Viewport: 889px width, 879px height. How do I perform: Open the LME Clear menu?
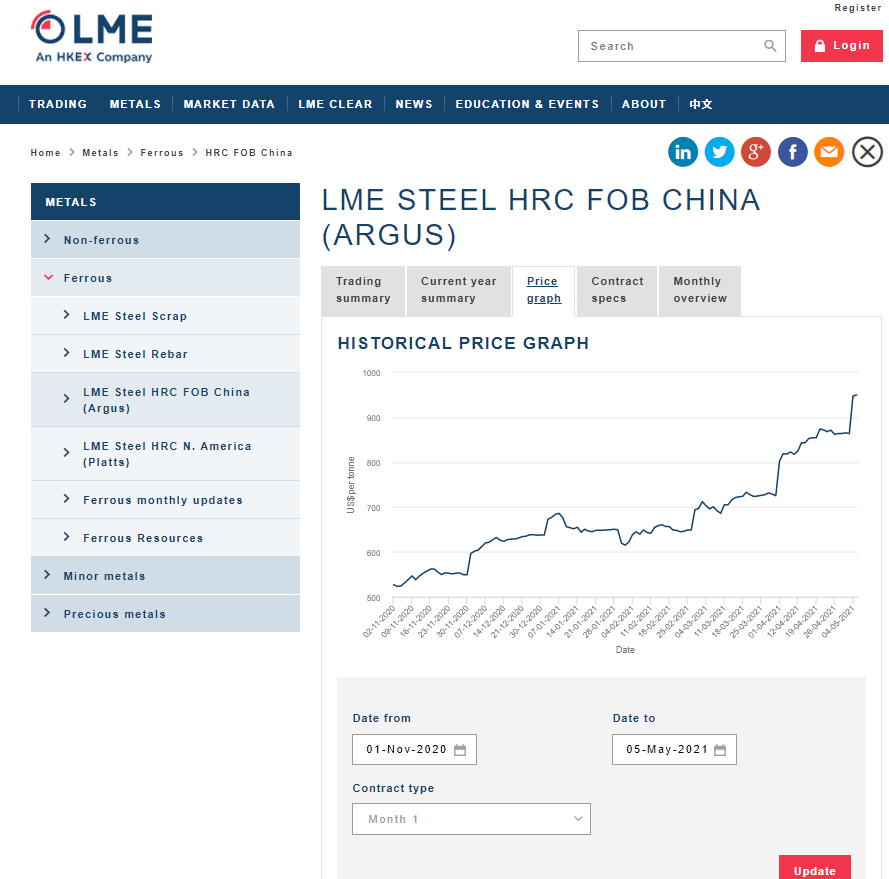coord(335,104)
